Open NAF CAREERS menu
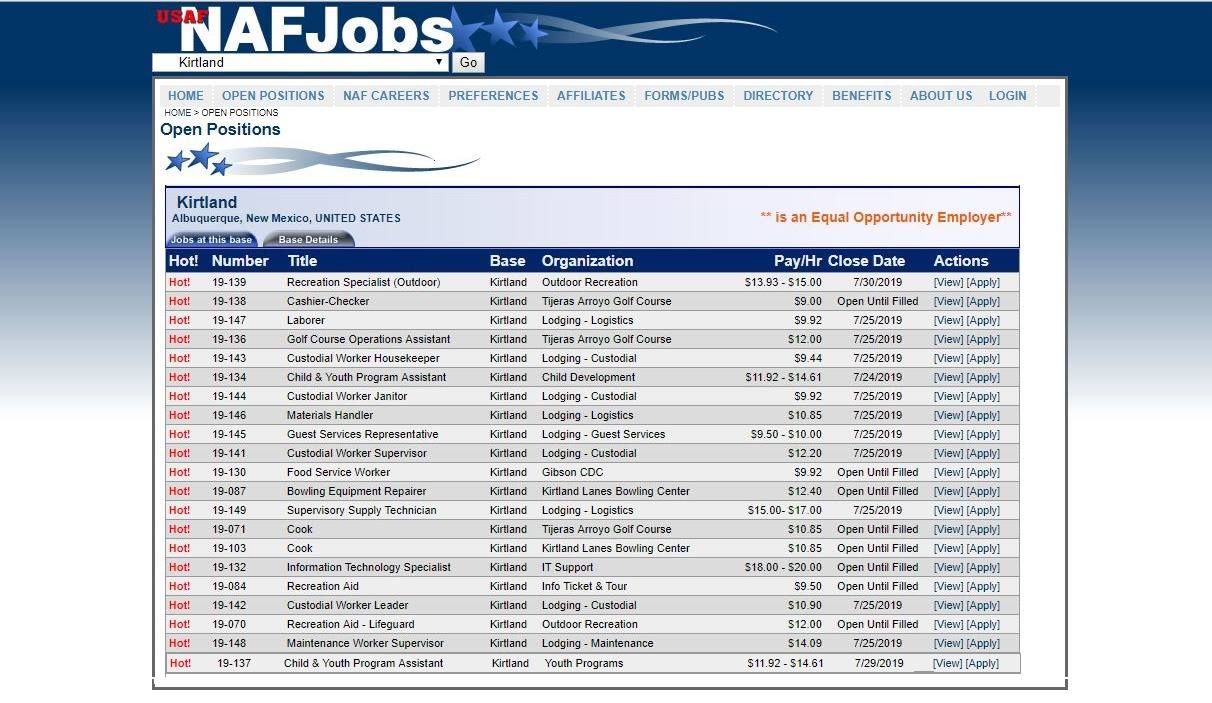This screenshot has height=703, width=1212. [x=386, y=96]
